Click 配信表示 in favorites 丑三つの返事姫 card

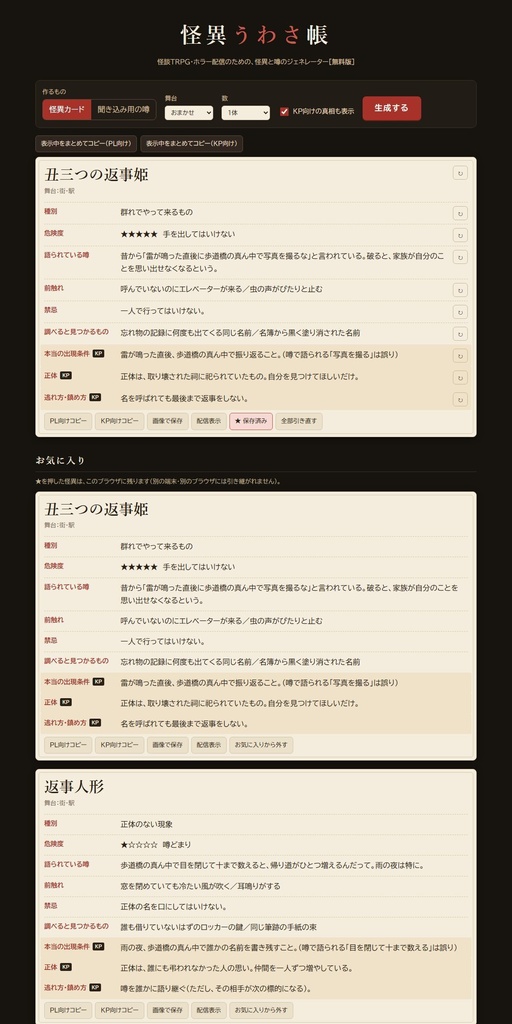209,745
